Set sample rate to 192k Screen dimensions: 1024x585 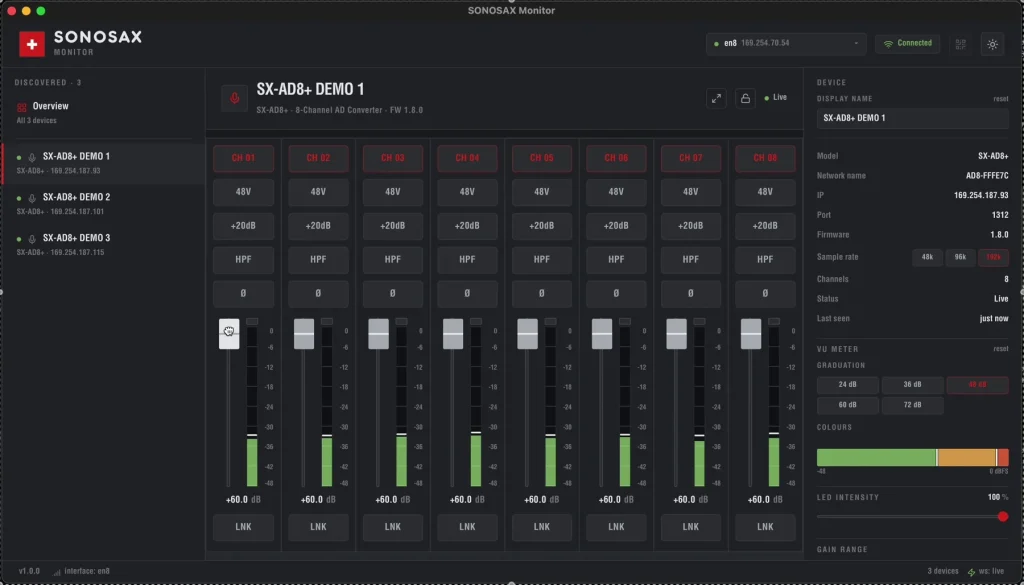[993, 257]
